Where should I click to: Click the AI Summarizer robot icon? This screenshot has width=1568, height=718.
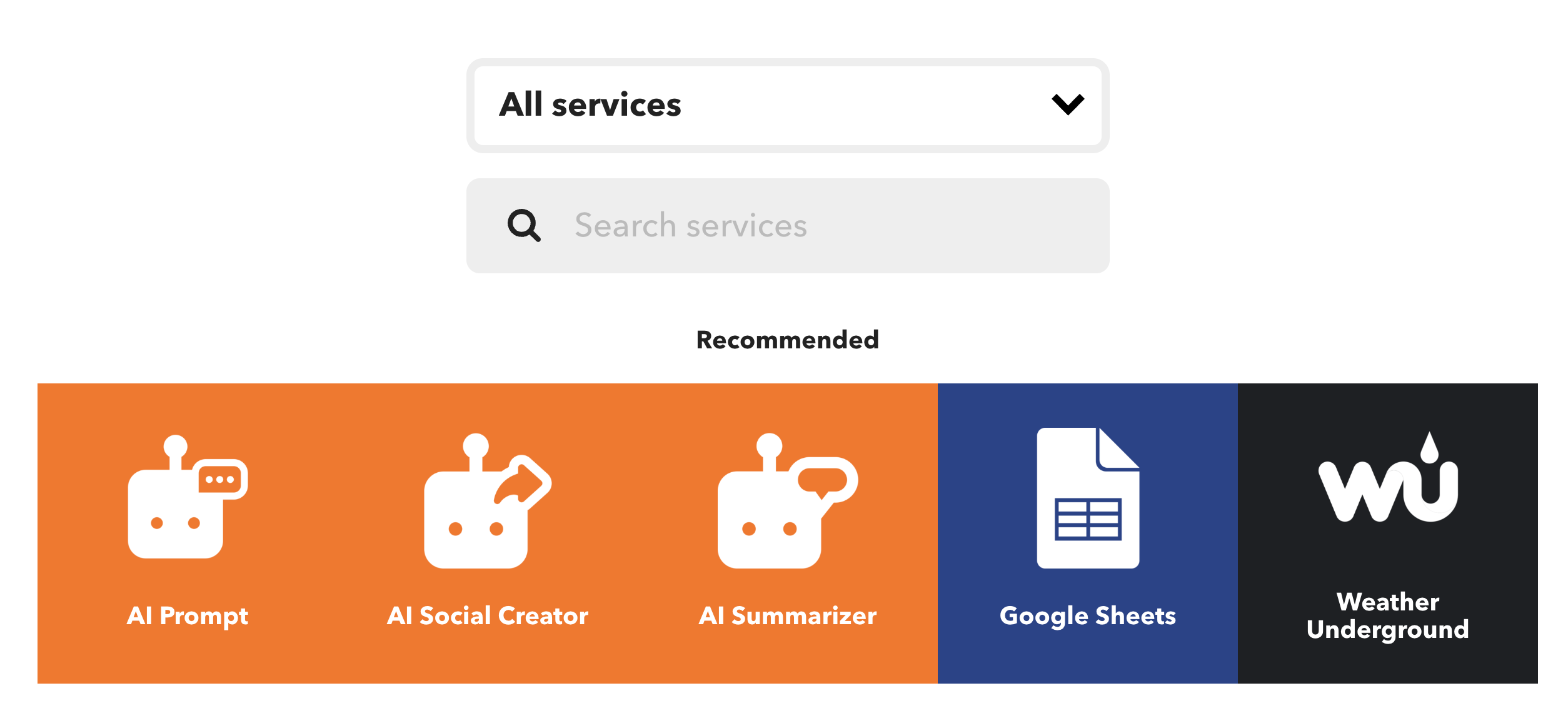click(x=788, y=500)
